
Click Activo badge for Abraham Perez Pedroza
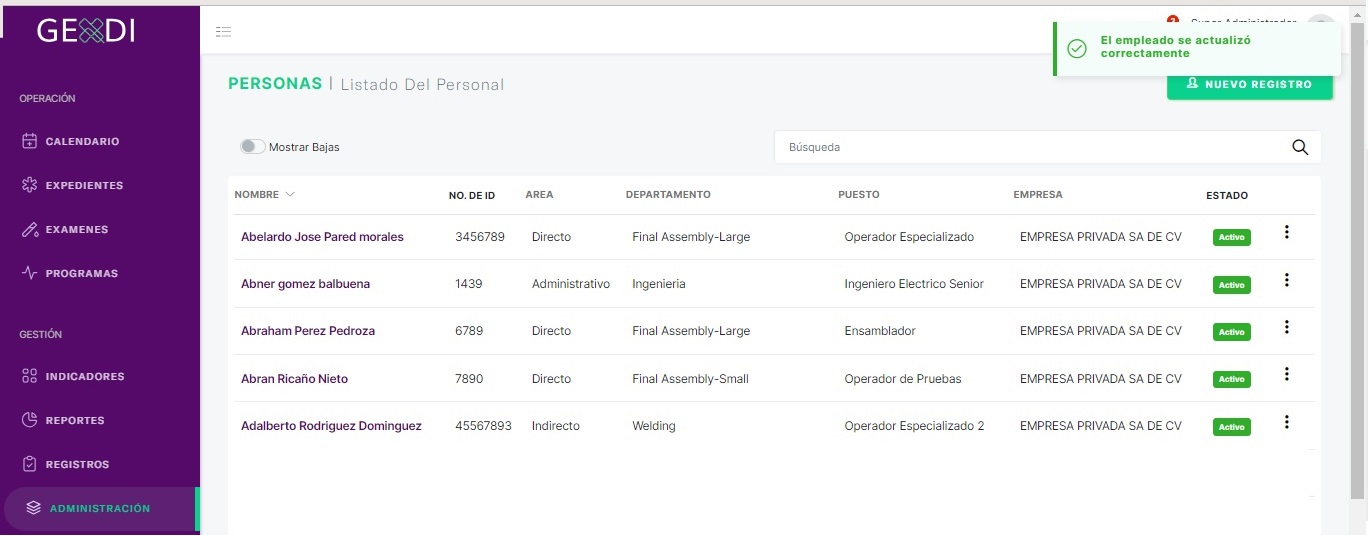1231,332
